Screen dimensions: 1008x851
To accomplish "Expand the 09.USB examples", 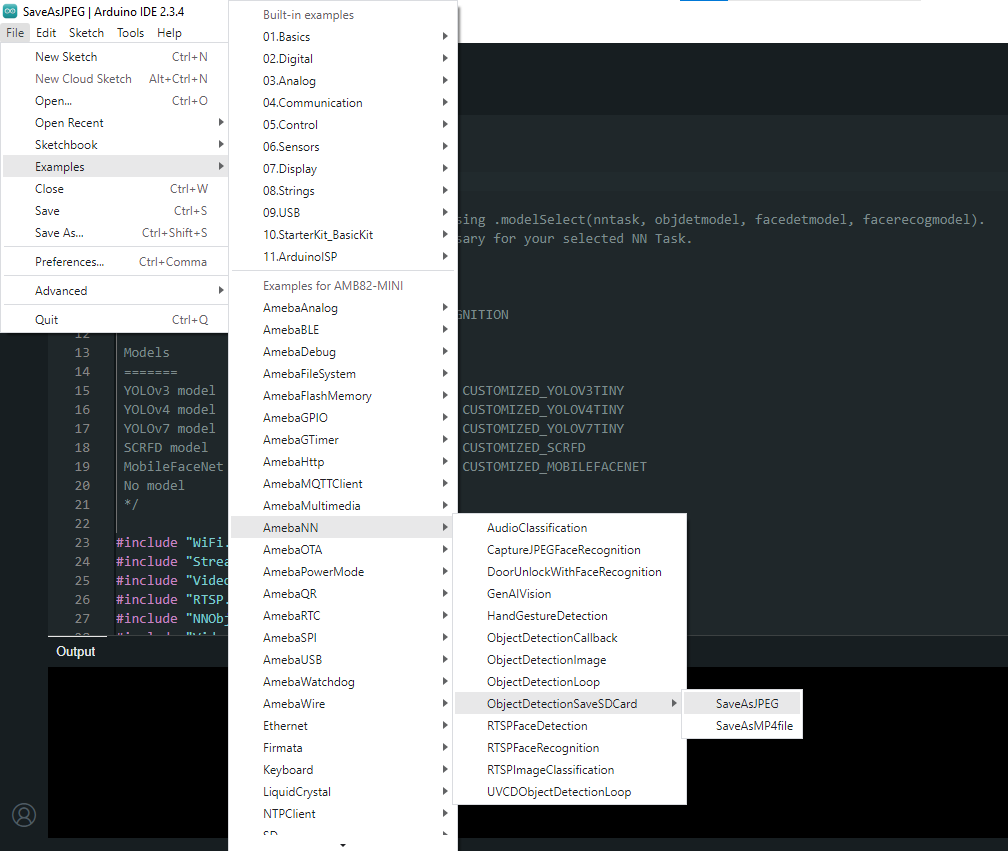I will (343, 212).
